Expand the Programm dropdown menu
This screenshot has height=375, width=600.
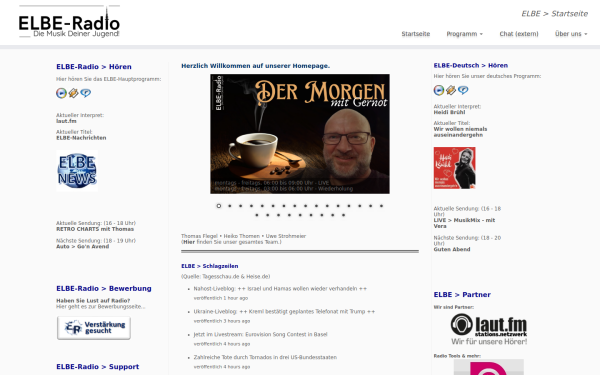pos(465,34)
